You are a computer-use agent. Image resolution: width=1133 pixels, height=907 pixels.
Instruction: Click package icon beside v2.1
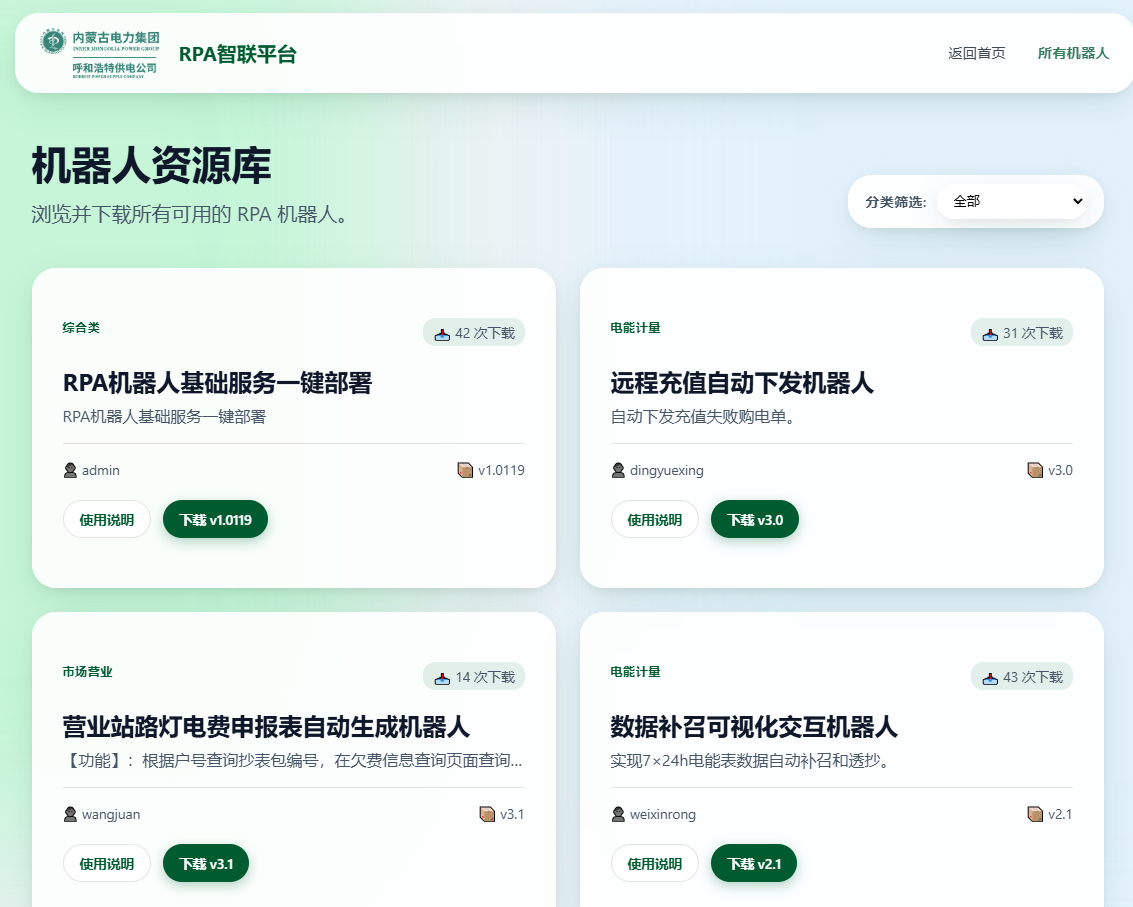[1035, 814]
